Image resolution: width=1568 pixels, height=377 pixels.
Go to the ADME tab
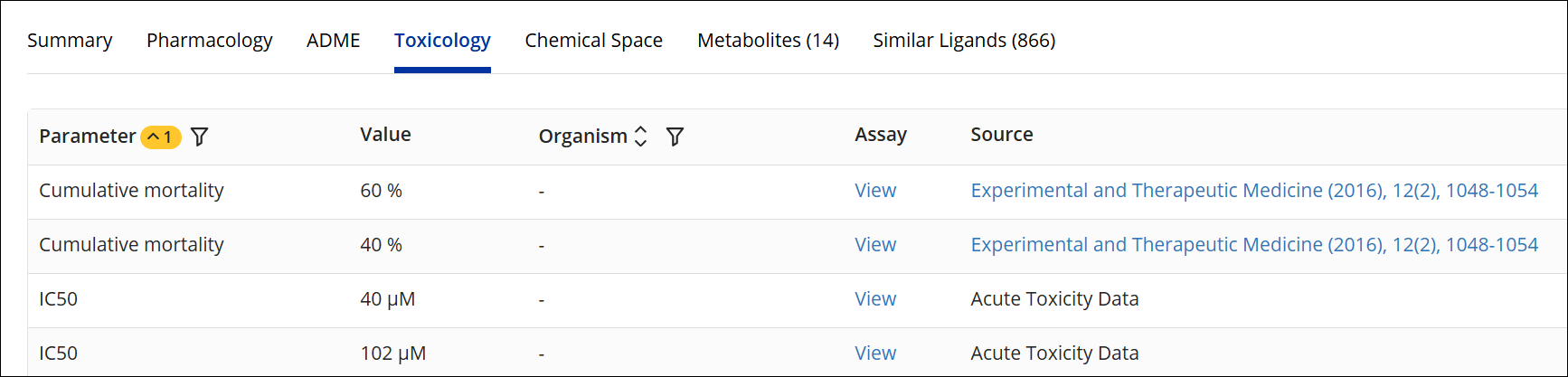(x=333, y=41)
